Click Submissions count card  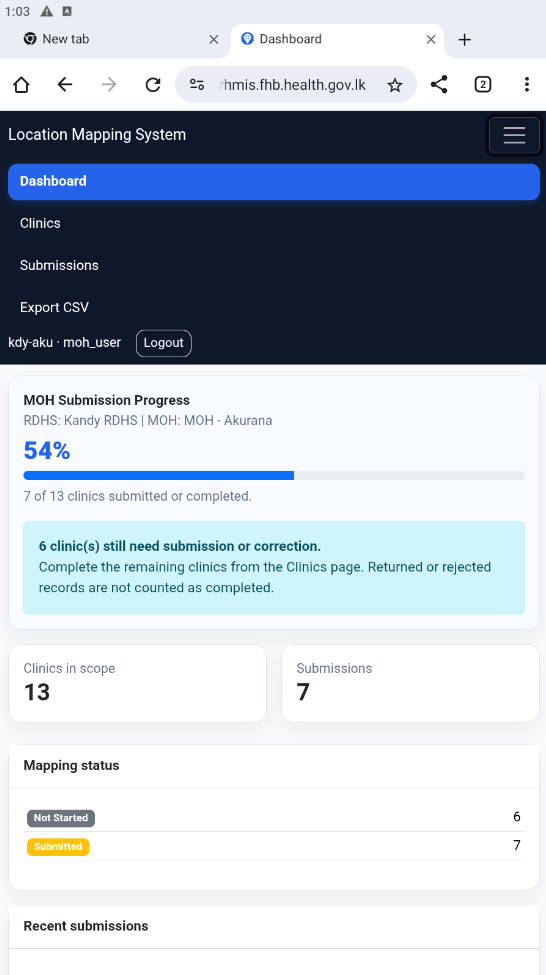(x=410, y=683)
